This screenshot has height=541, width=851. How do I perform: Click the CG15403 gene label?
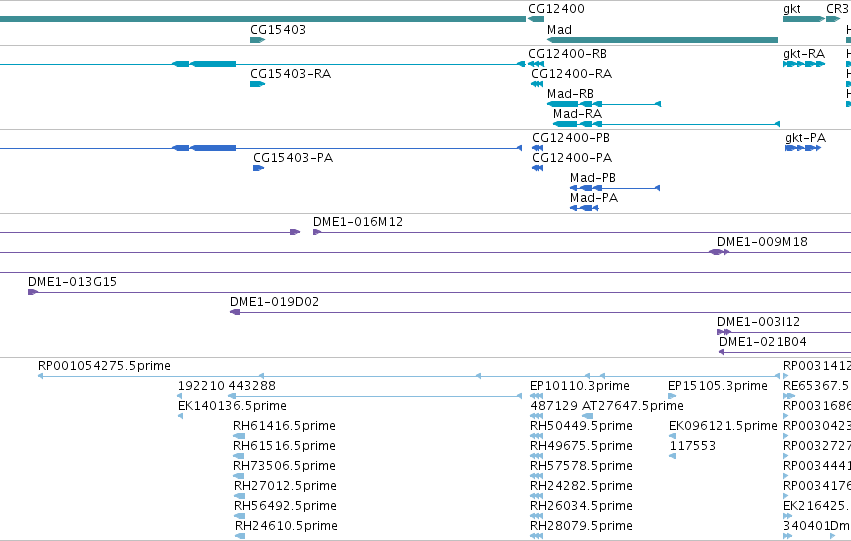pos(278,30)
